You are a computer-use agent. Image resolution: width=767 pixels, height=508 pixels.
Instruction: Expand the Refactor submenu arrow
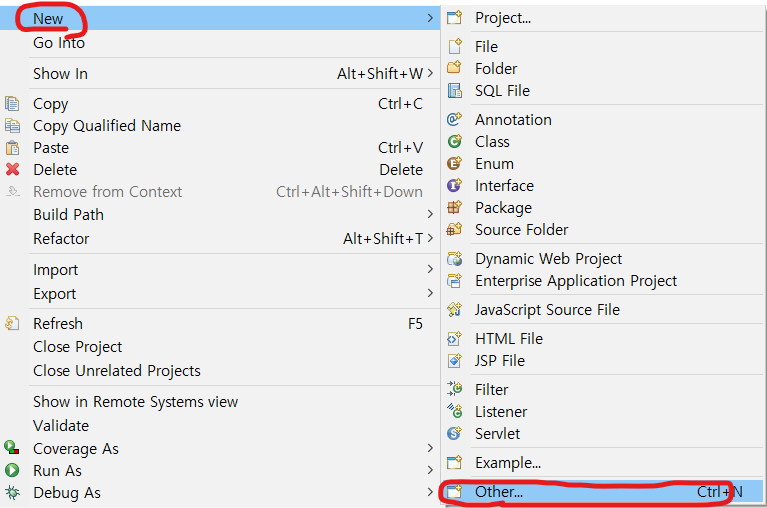429,238
